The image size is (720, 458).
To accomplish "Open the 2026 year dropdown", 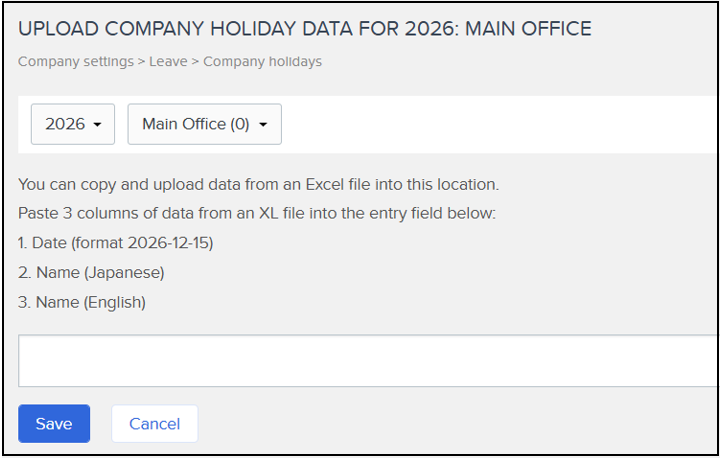I will tap(73, 124).
